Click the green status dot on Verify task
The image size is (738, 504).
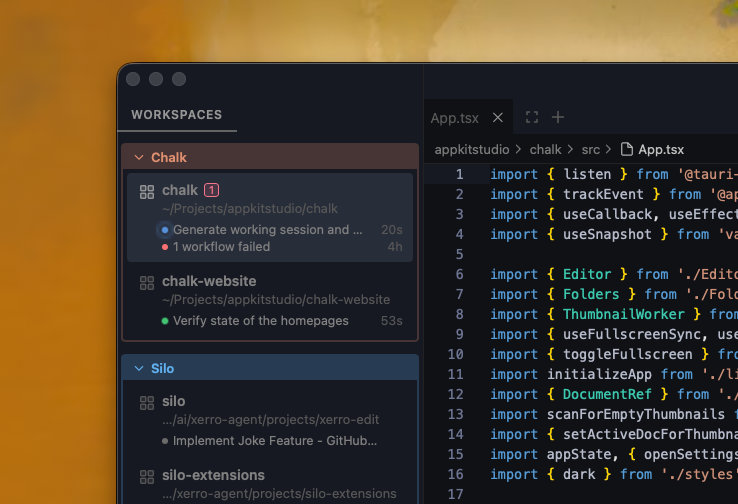point(165,321)
